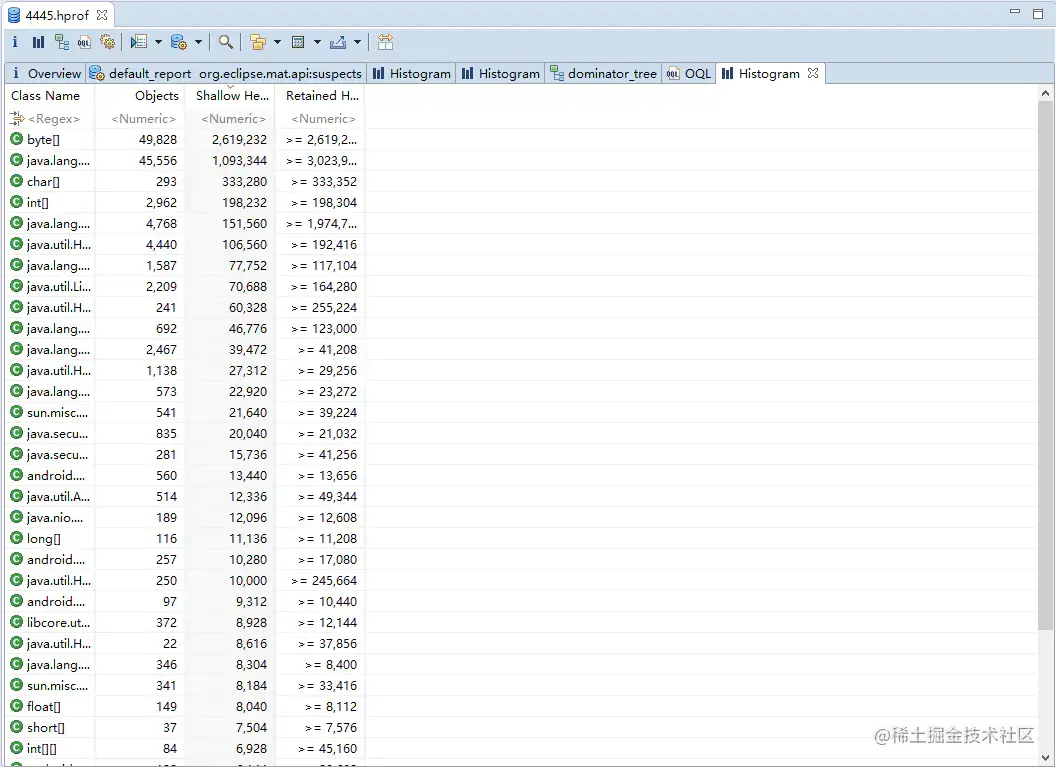This screenshot has width=1056, height=767.
Task: Sort by the Class Name column header
Action: point(50,96)
